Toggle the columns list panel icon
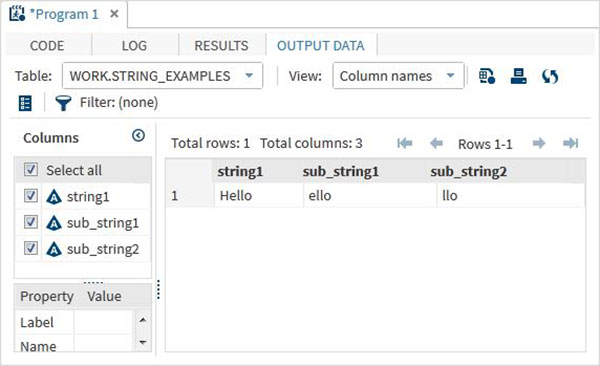 point(25,103)
